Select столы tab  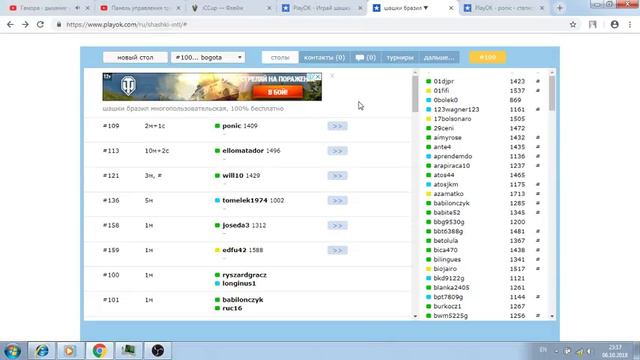tap(280, 58)
